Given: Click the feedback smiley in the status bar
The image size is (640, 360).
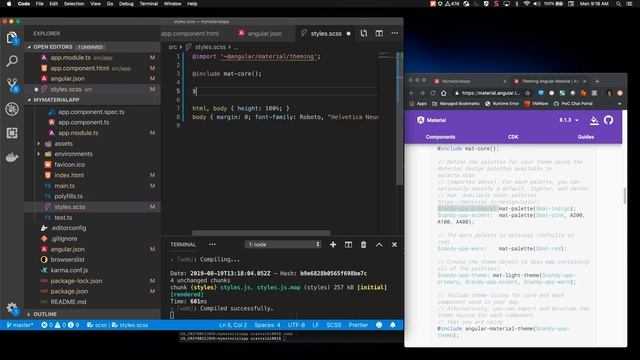Looking at the screenshot, I should pyautogui.click(x=379, y=325).
